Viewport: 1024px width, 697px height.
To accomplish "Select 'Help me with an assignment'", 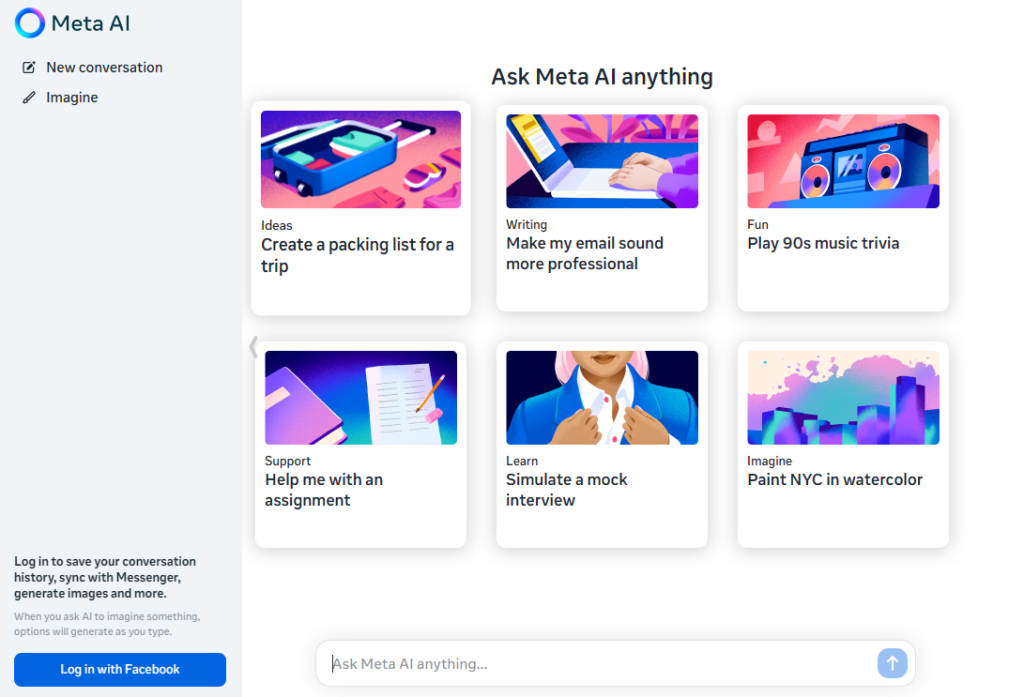I will point(324,490).
